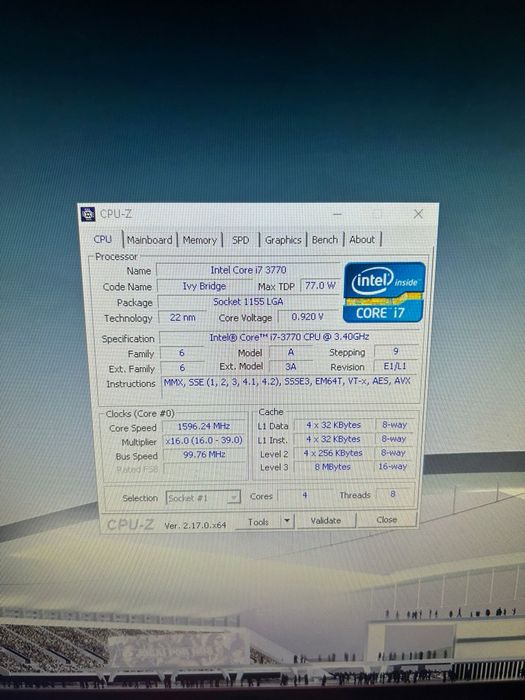This screenshot has width=525, height=700.
Task: Click the Cores count value 4
Action: (304, 495)
